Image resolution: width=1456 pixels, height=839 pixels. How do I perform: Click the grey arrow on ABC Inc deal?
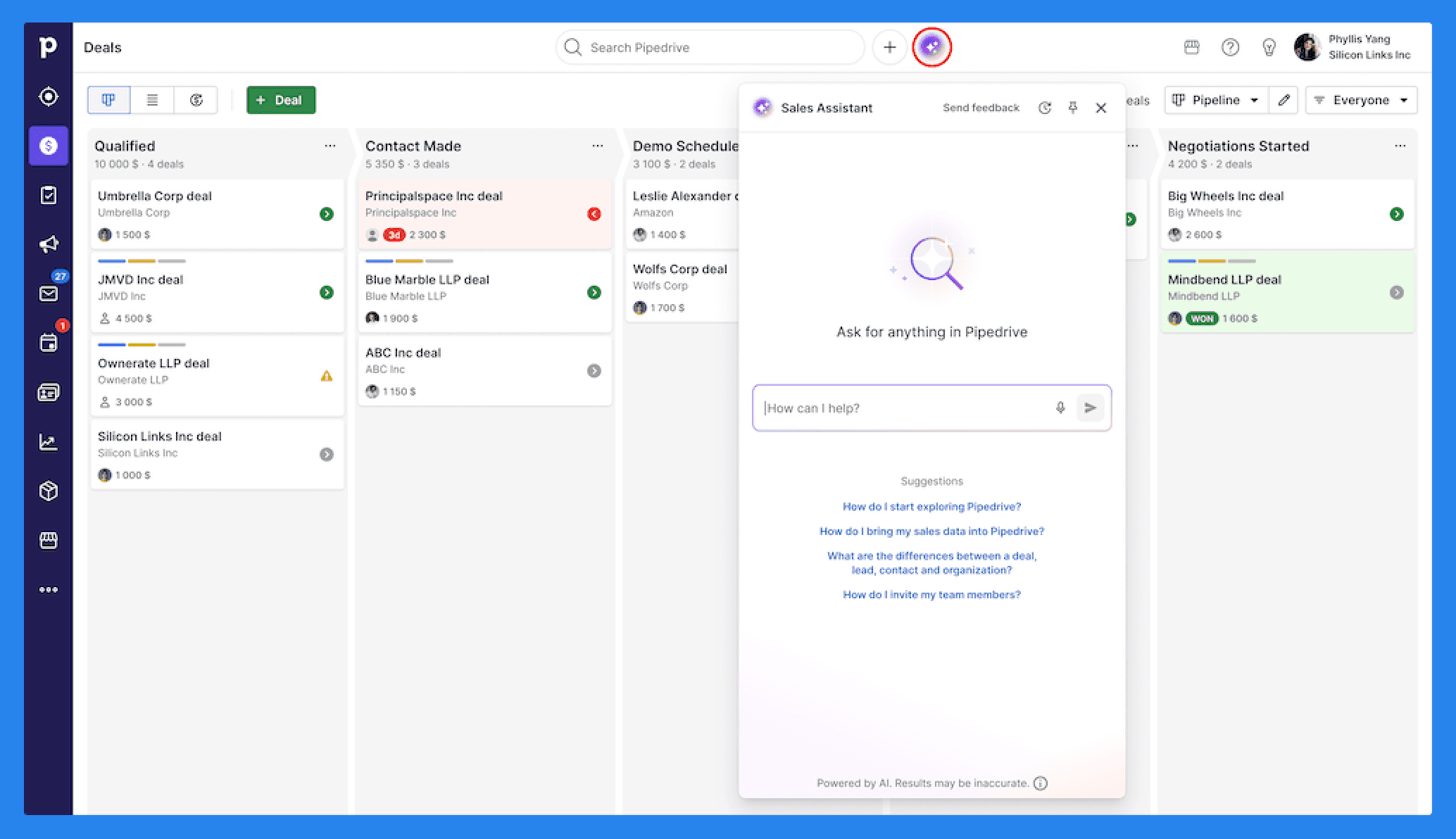click(594, 371)
